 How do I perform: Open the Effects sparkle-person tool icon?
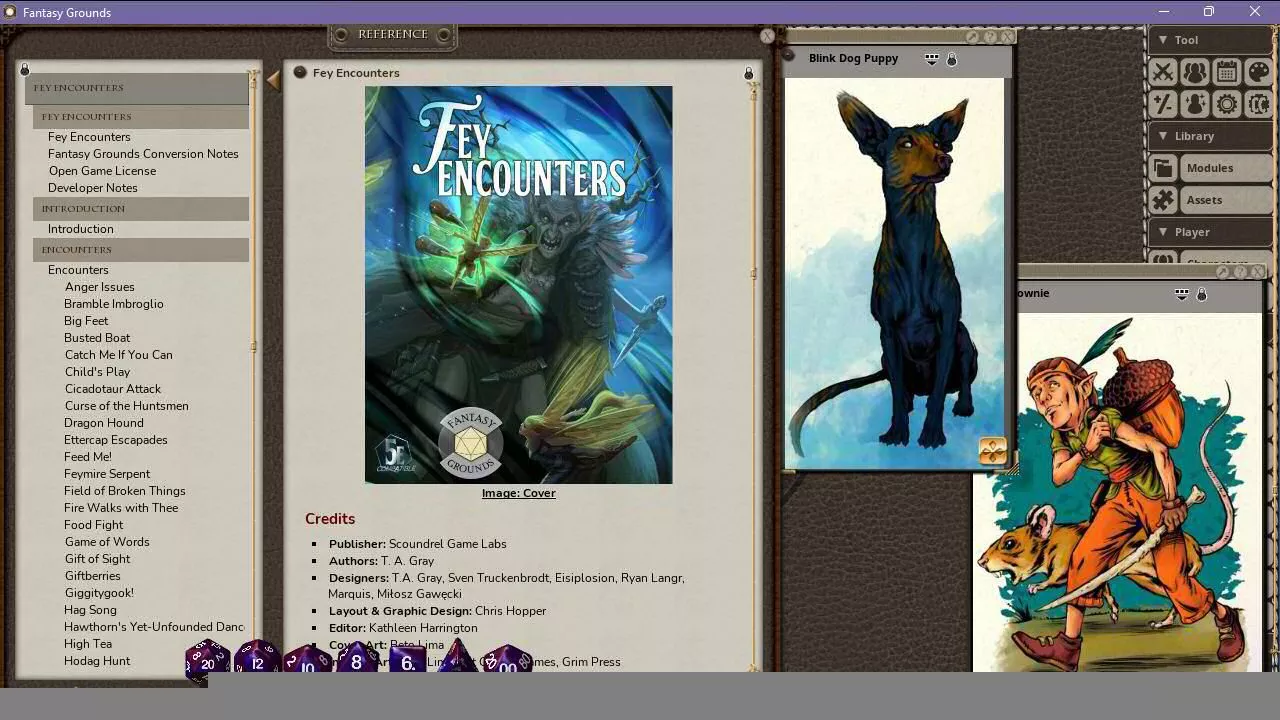pyautogui.click(x=1195, y=104)
